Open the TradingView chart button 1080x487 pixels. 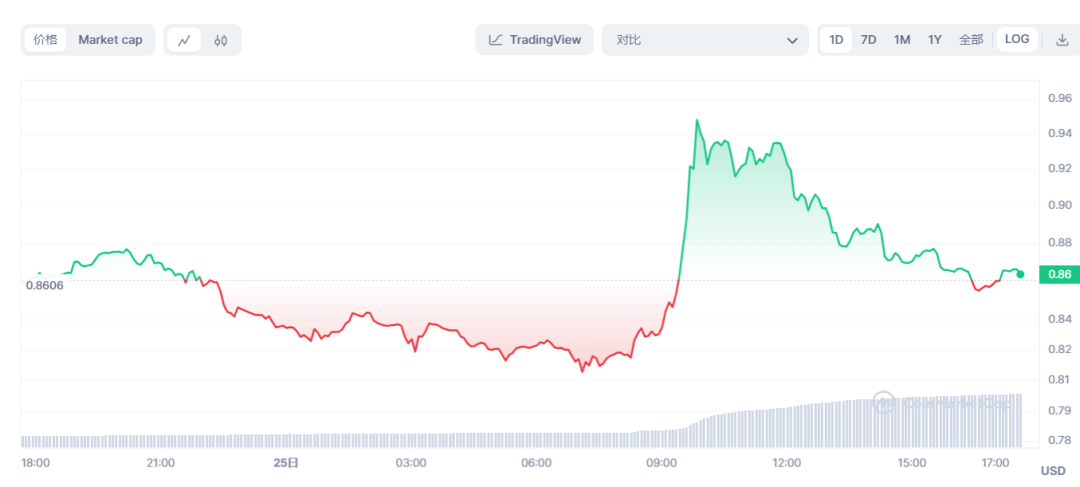[x=535, y=40]
